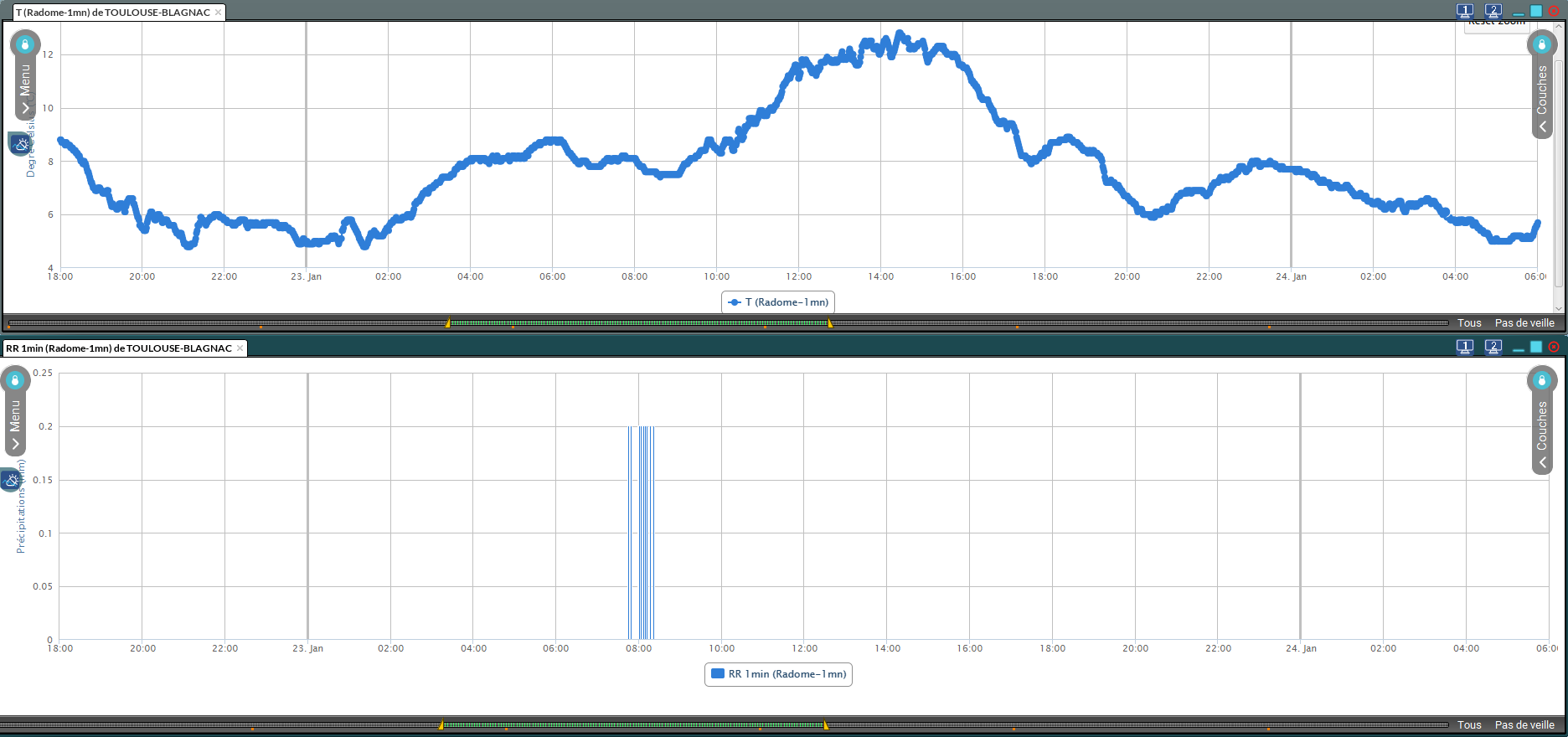This screenshot has height=737, width=1568.
Task: Send precipitation panel to screen 1
Action: coord(1465,347)
